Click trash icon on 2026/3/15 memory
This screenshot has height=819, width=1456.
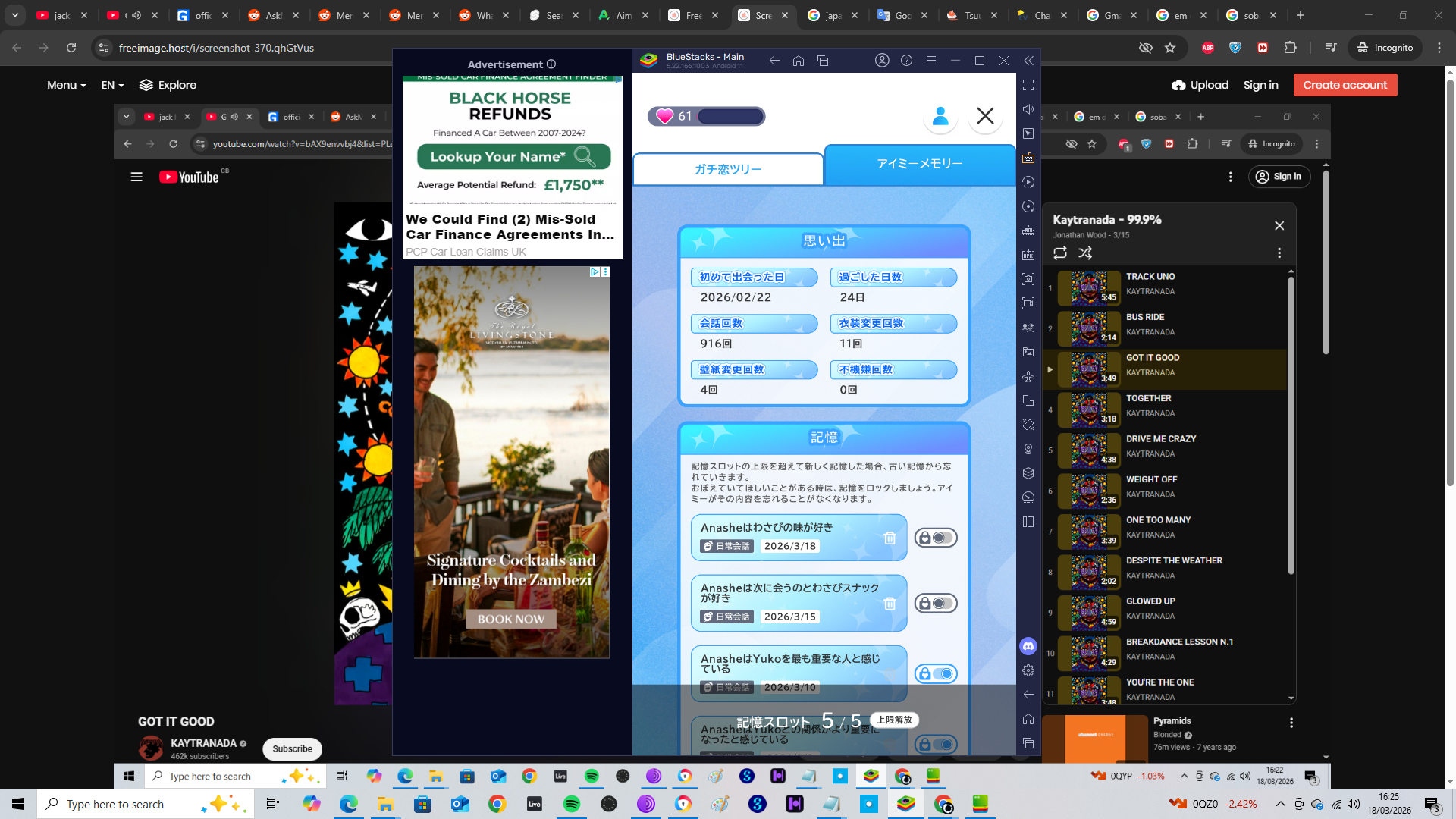tap(890, 604)
